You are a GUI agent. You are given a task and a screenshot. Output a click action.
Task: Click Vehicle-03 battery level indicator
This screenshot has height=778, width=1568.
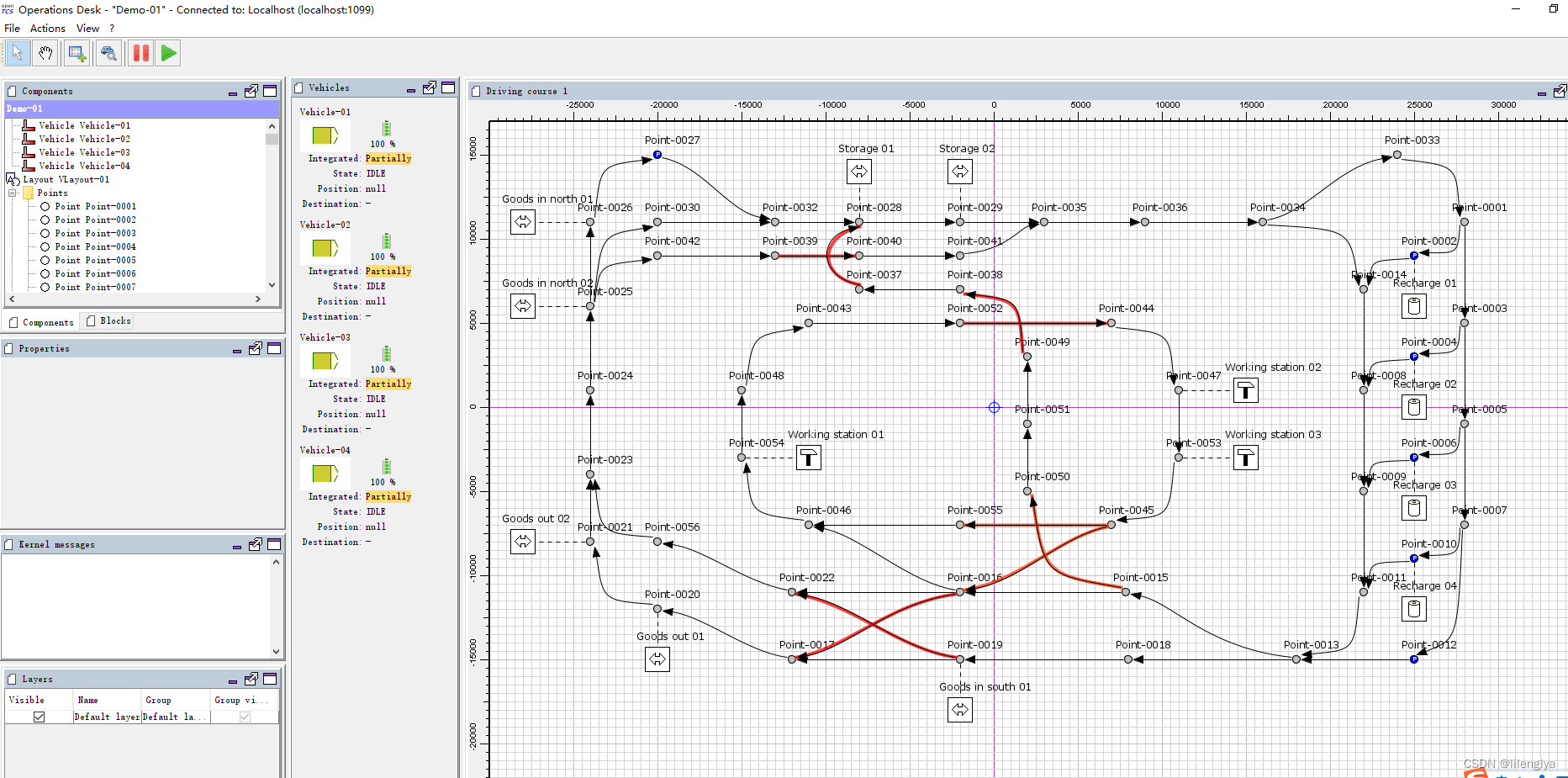[x=387, y=354]
